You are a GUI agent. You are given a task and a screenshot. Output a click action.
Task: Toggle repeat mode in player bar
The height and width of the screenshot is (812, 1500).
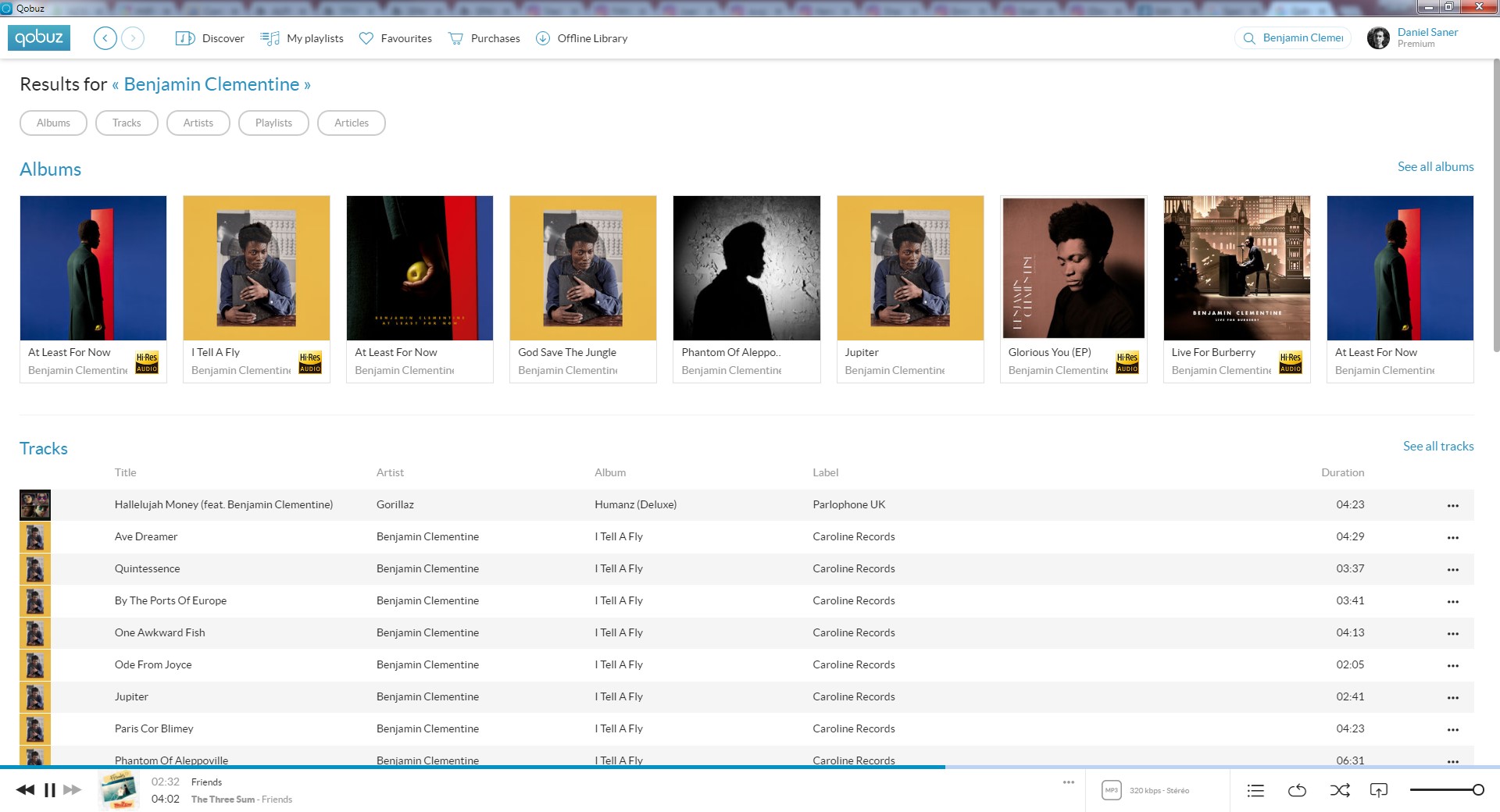[1297, 791]
